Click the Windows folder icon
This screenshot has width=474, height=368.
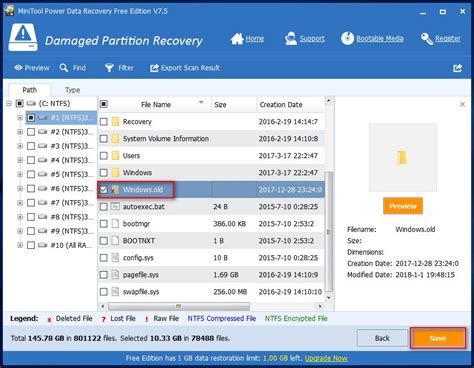point(115,173)
